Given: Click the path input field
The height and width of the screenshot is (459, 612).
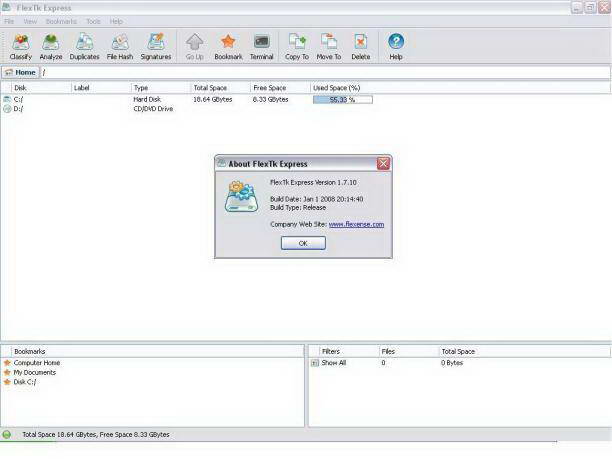Looking at the screenshot, I should pyautogui.click(x=326, y=72).
